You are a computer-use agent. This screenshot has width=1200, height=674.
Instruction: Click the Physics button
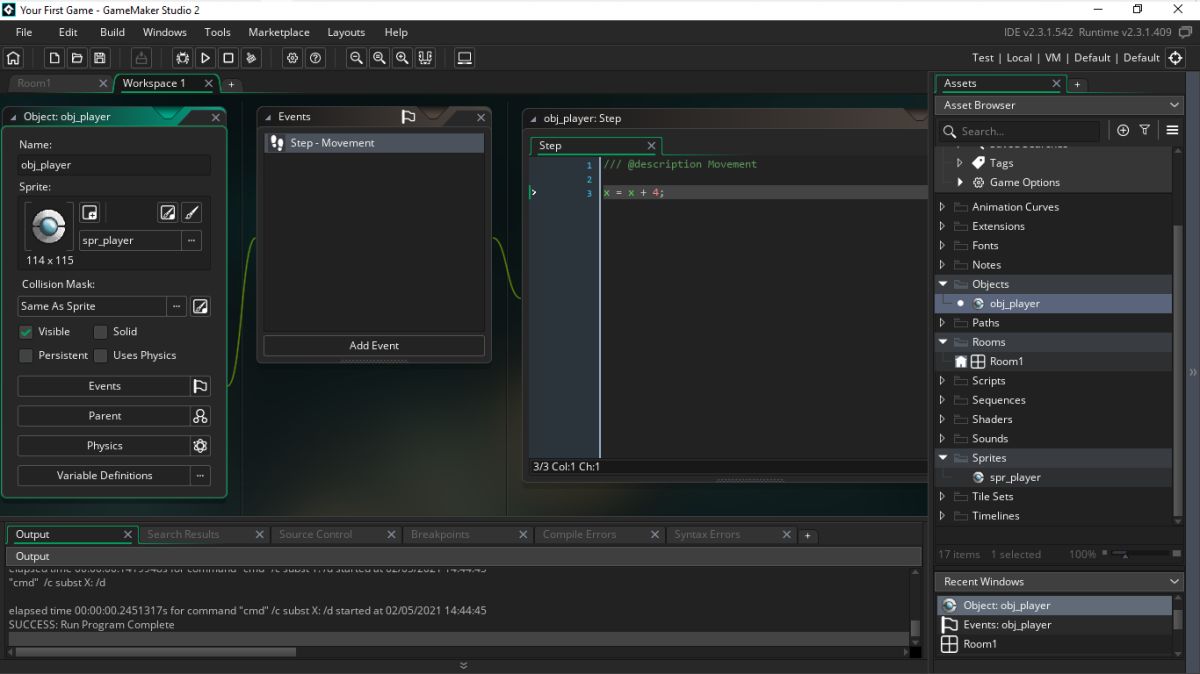104,446
